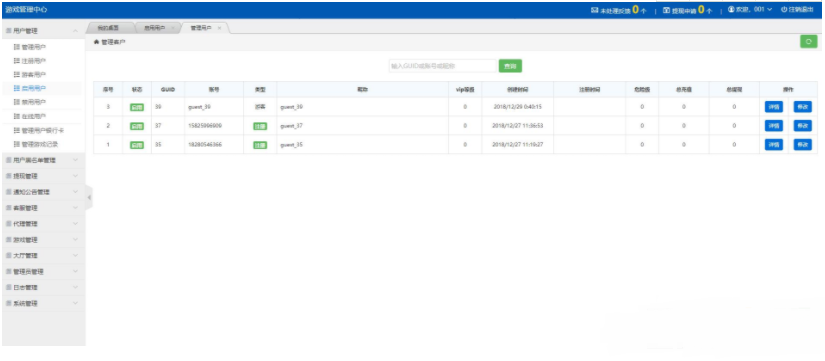The width and height of the screenshot is (825, 361).
Task: Click the home icon in breadcrumb
Action: tap(96, 42)
